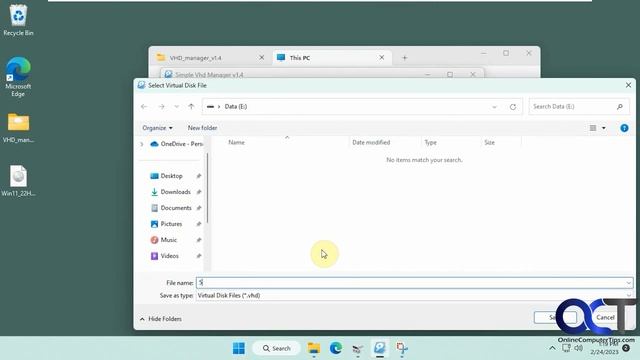Screen dimensions: 640x360
Task: Select OneDrive - Personal in sidebar
Action: 177,144
